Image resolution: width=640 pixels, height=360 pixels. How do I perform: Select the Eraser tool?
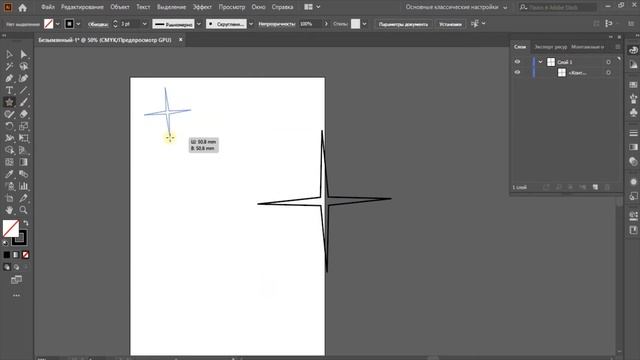click(x=23, y=114)
